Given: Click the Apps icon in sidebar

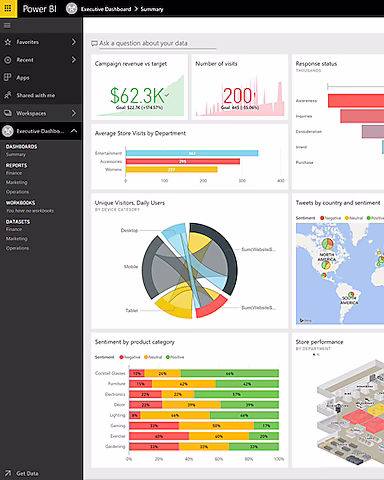Looking at the screenshot, I should point(7,77).
